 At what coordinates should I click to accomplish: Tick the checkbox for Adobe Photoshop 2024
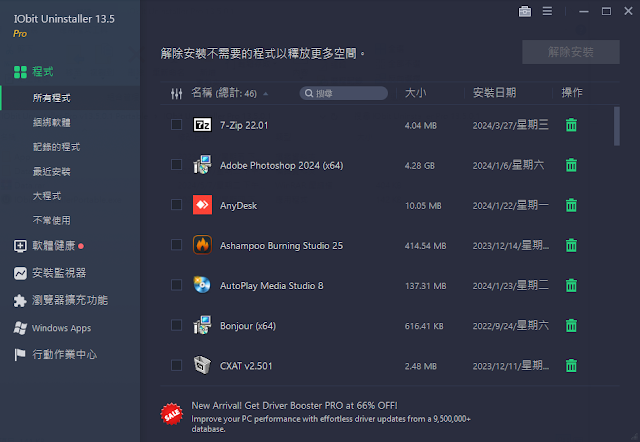pyautogui.click(x=176, y=164)
